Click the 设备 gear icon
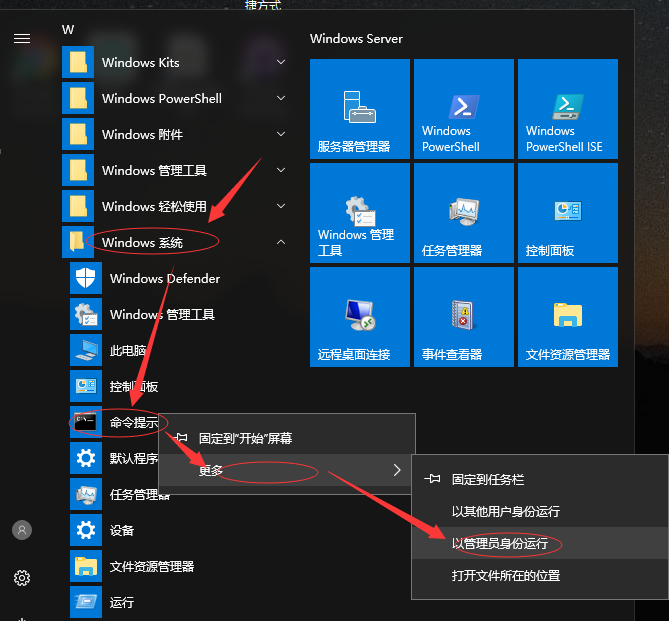Image resolution: width=669 pixels, height=621 pixels. coord(86,530)
